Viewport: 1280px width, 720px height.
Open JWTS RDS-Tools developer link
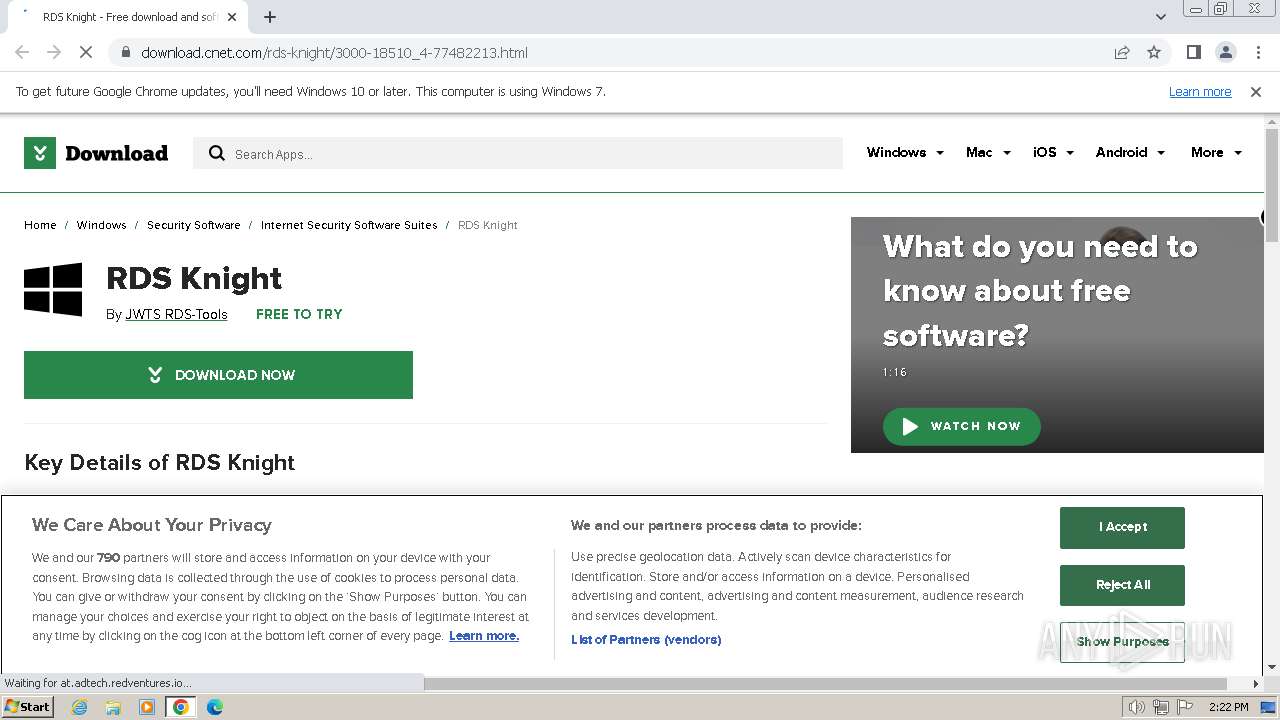tap(176, 314)
